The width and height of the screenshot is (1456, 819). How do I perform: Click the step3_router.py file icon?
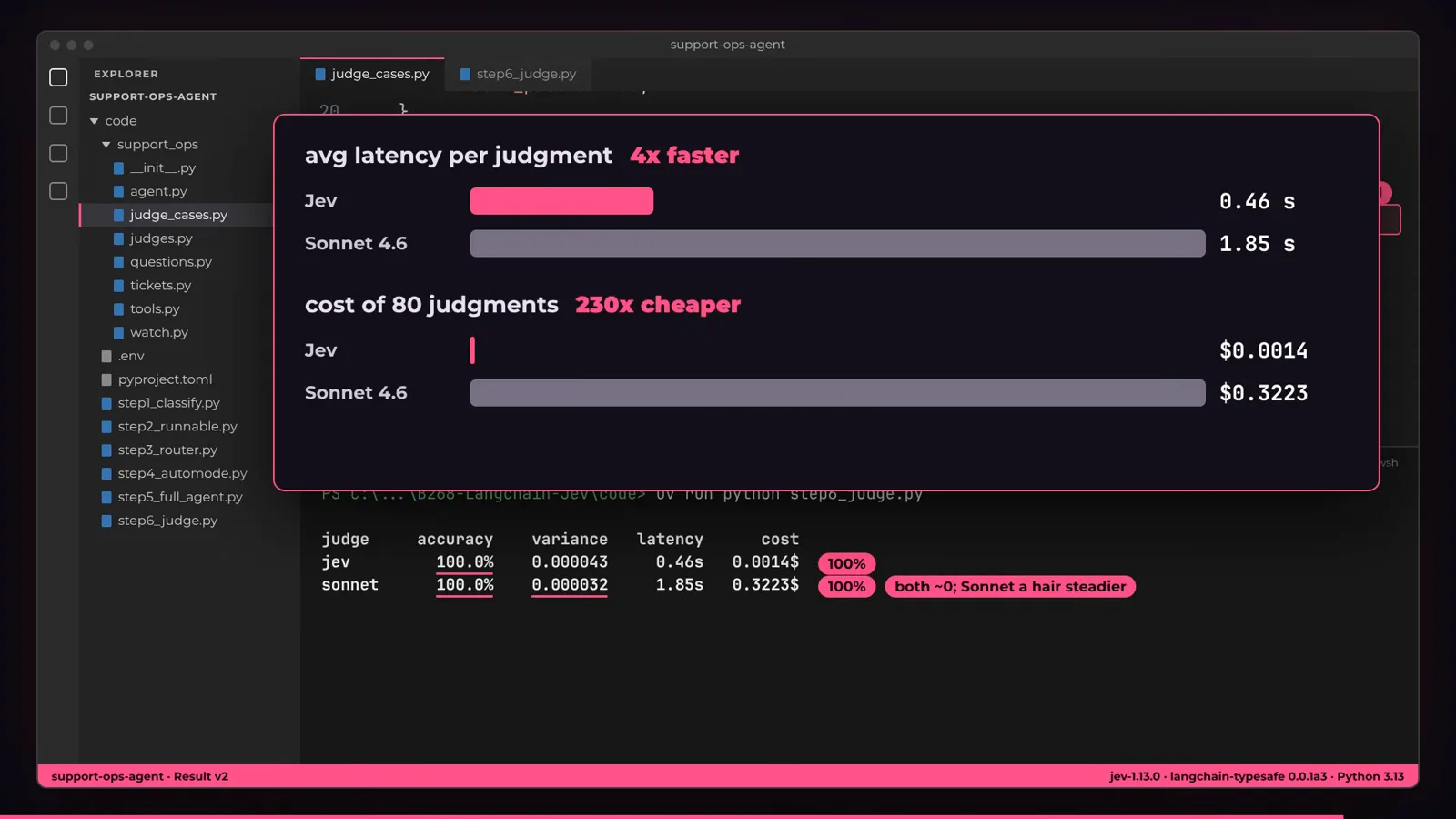coord(106,450)
